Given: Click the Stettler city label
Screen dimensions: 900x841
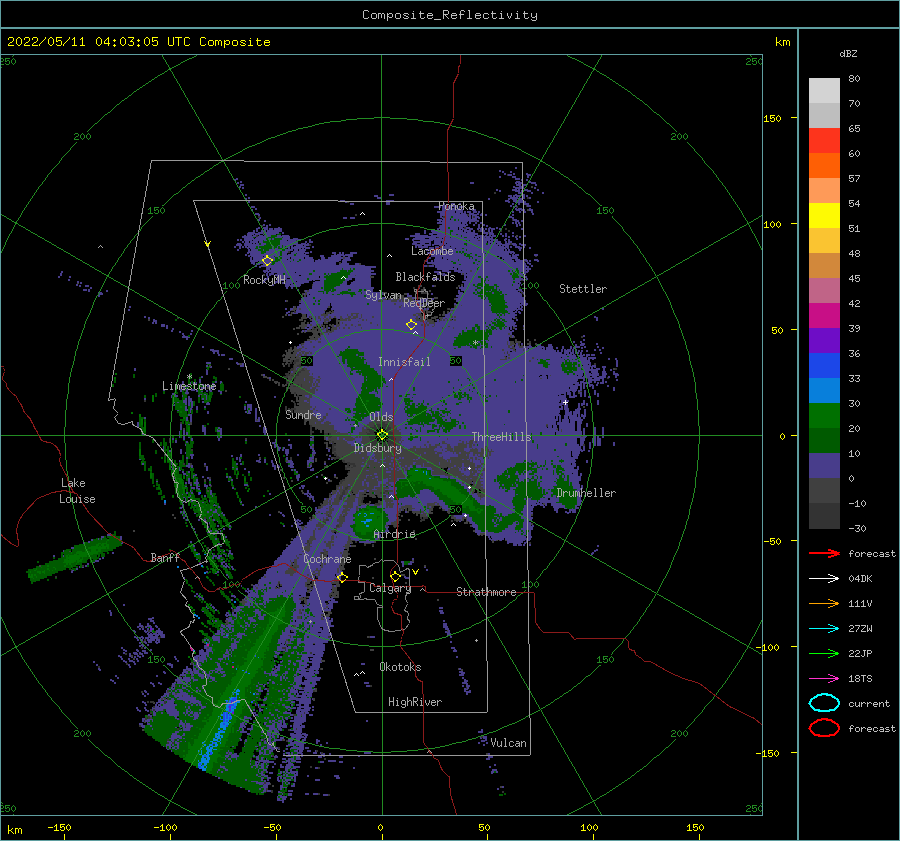Looking at the screenshot, I should [583, 289].
